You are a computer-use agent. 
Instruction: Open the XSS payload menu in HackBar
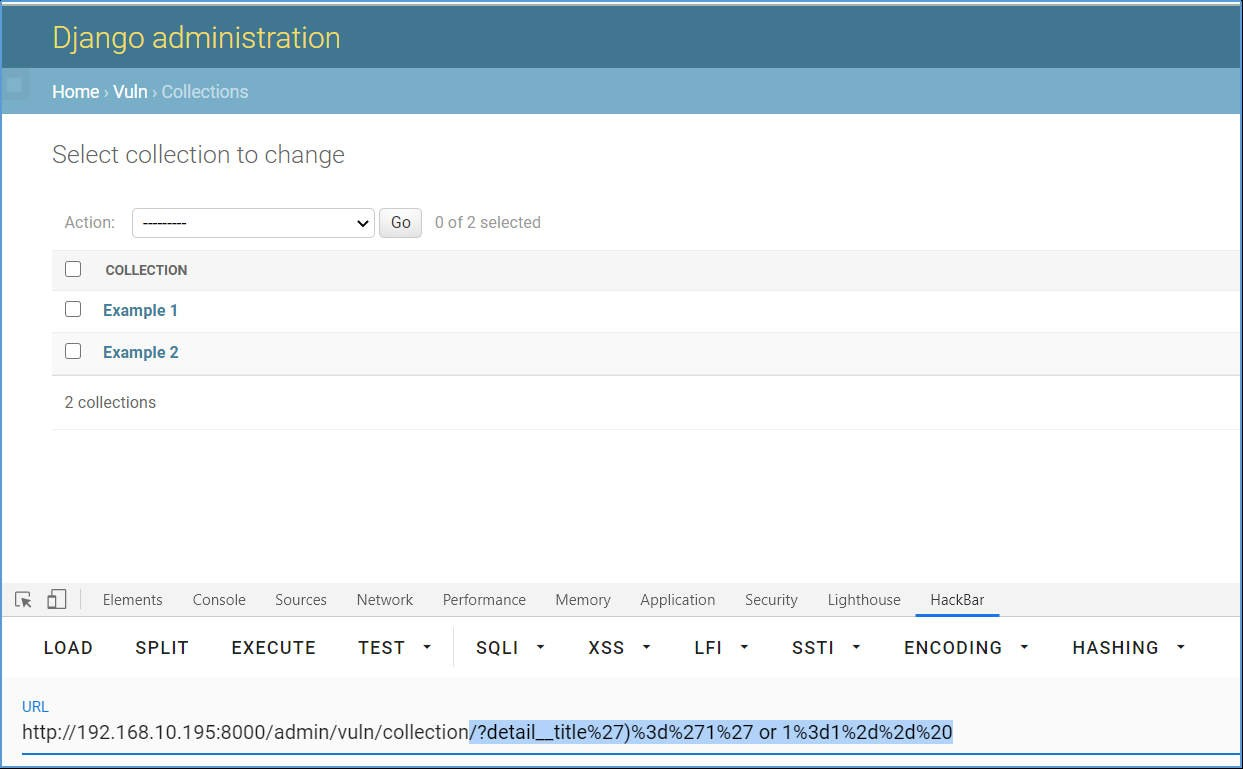coord(617,648)
